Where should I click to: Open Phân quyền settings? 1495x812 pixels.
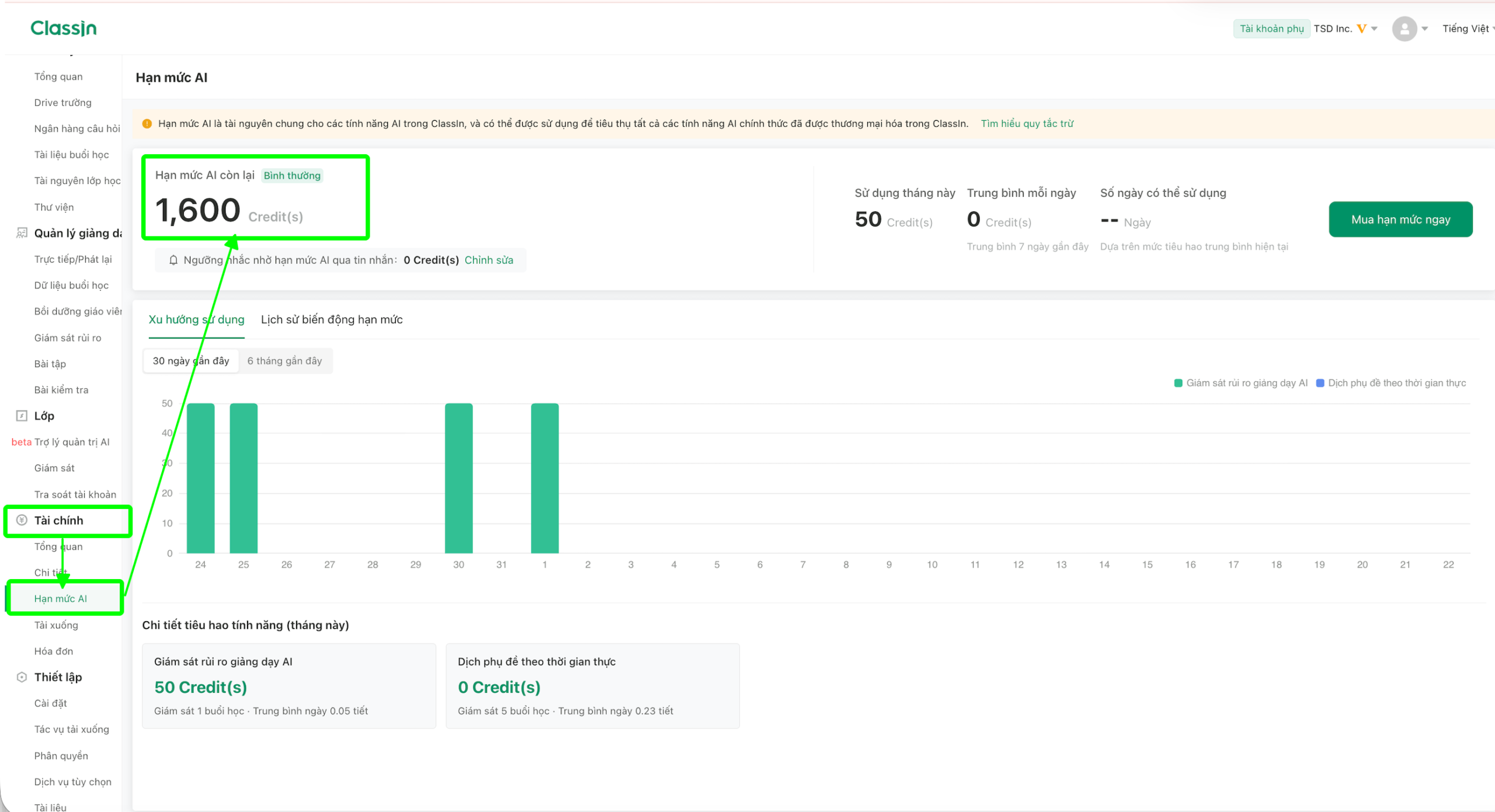point(61,756)
